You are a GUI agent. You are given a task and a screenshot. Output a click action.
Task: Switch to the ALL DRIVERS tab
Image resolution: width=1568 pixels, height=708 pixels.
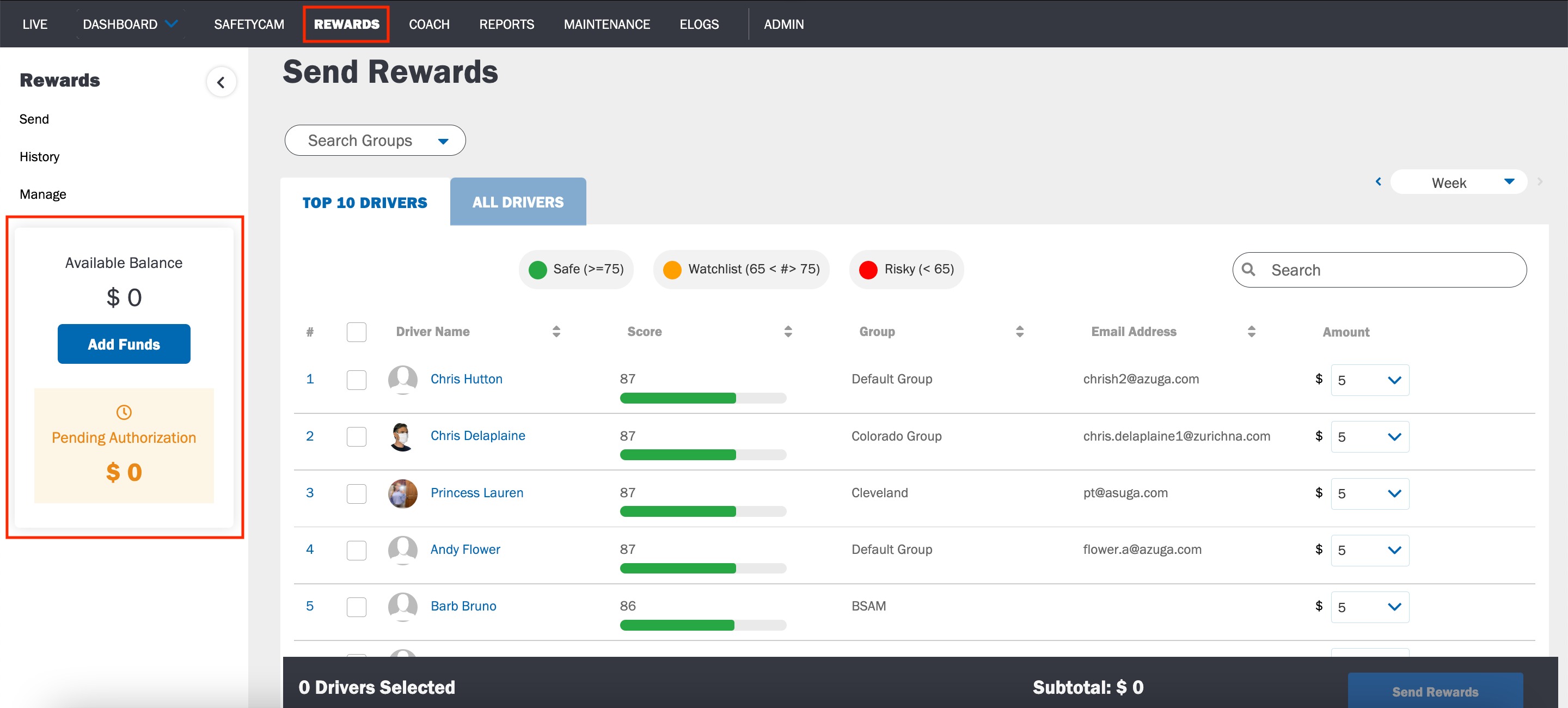point(517,202)
